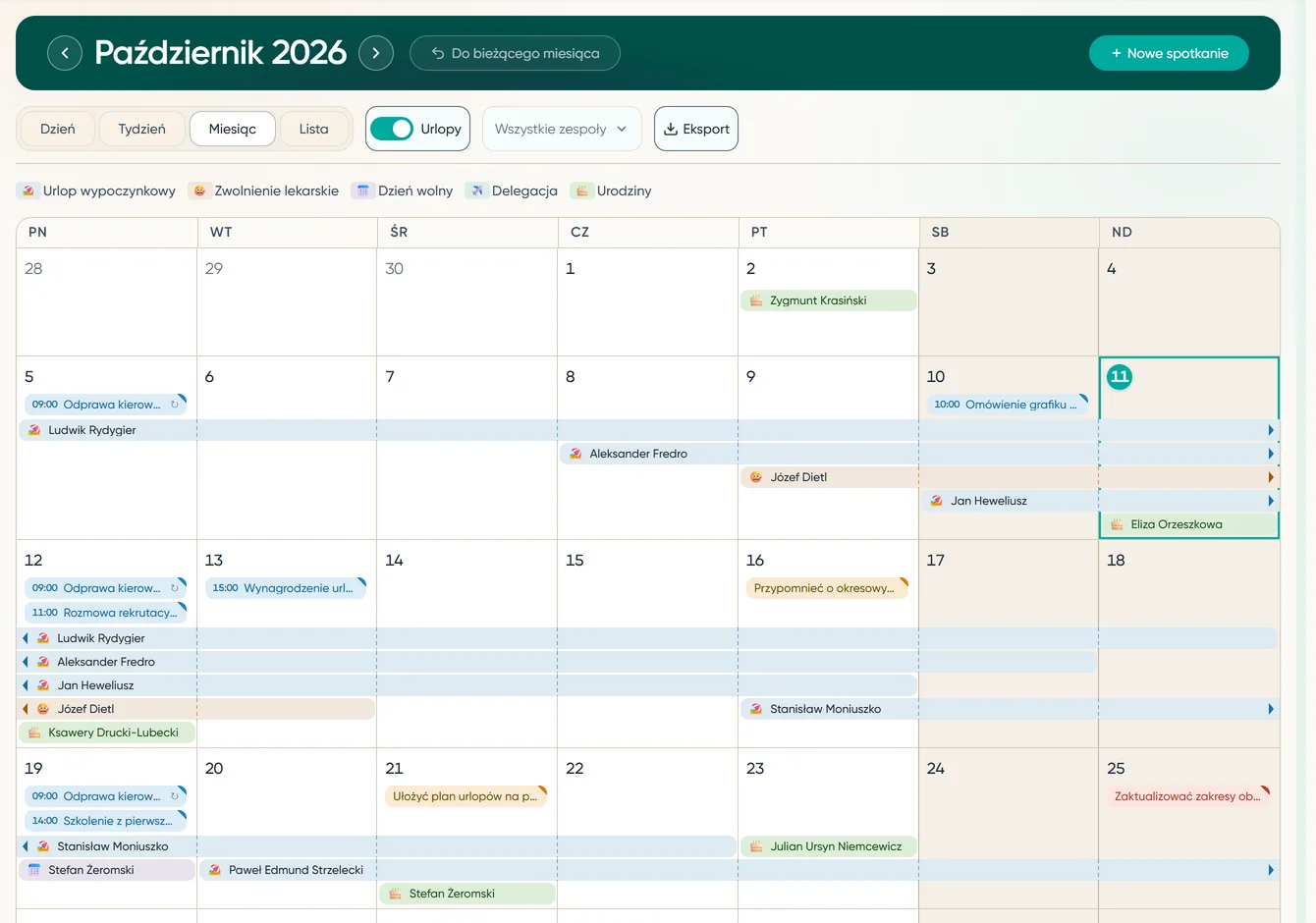The image size is (1316, 923).
Task: Click Urodziny cake legend icon
Action: 582,190
